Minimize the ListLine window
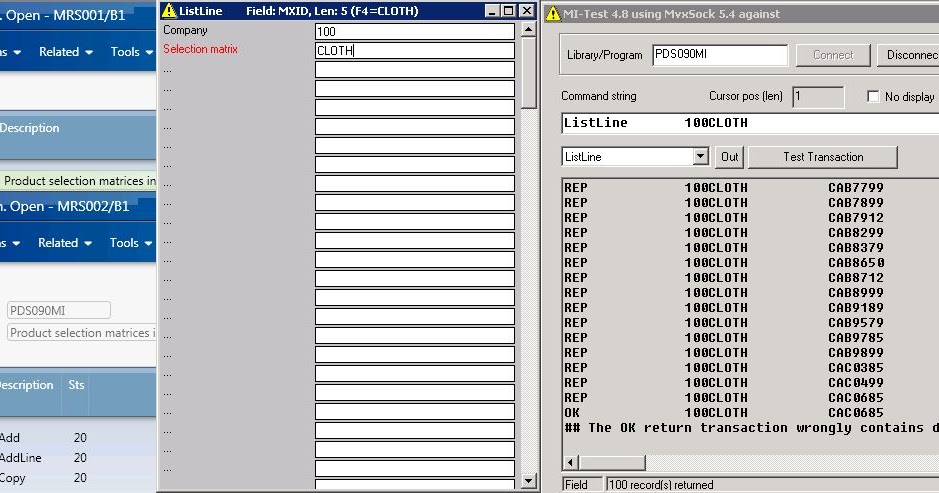The height and width of the screenshot is (493, 939). click(492, 11)
